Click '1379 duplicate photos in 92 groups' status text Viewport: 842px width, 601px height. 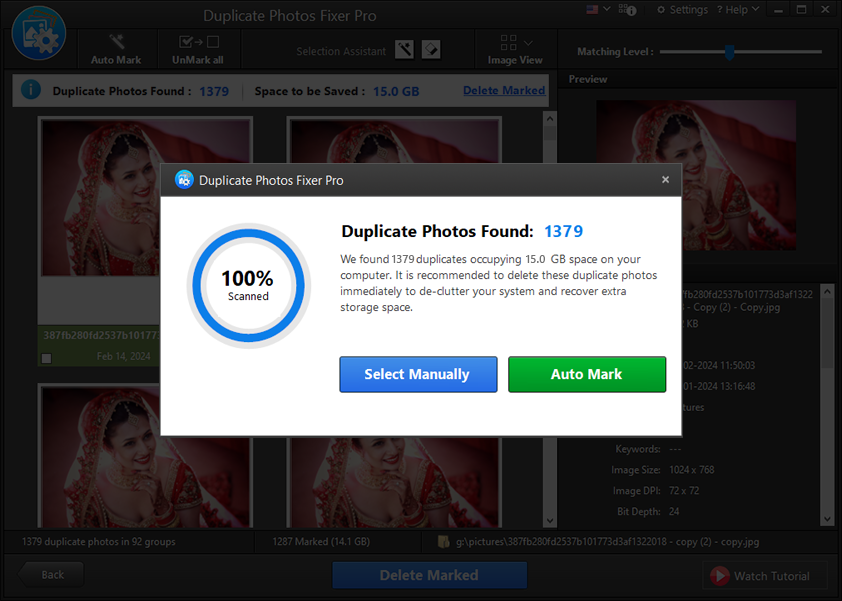click(x=99, y=542)
